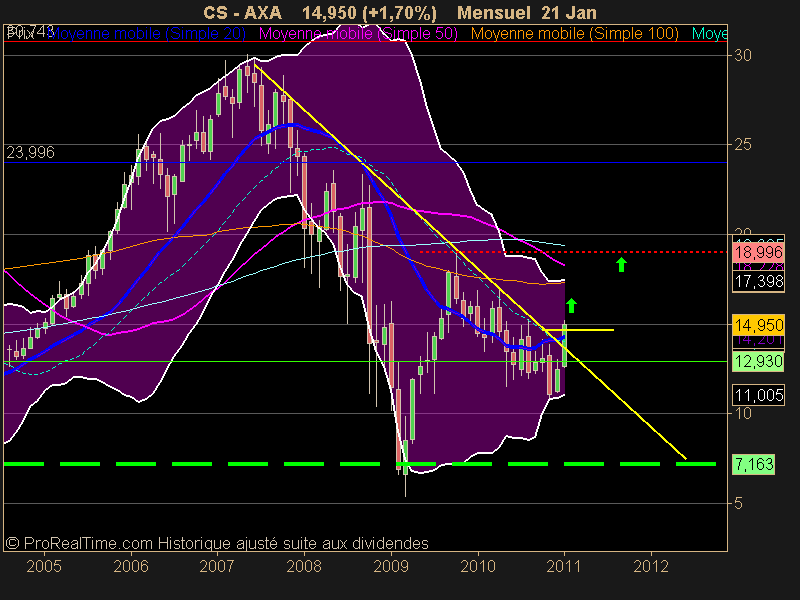Click the 2006 label on time axis

click(x=131, y=566)
